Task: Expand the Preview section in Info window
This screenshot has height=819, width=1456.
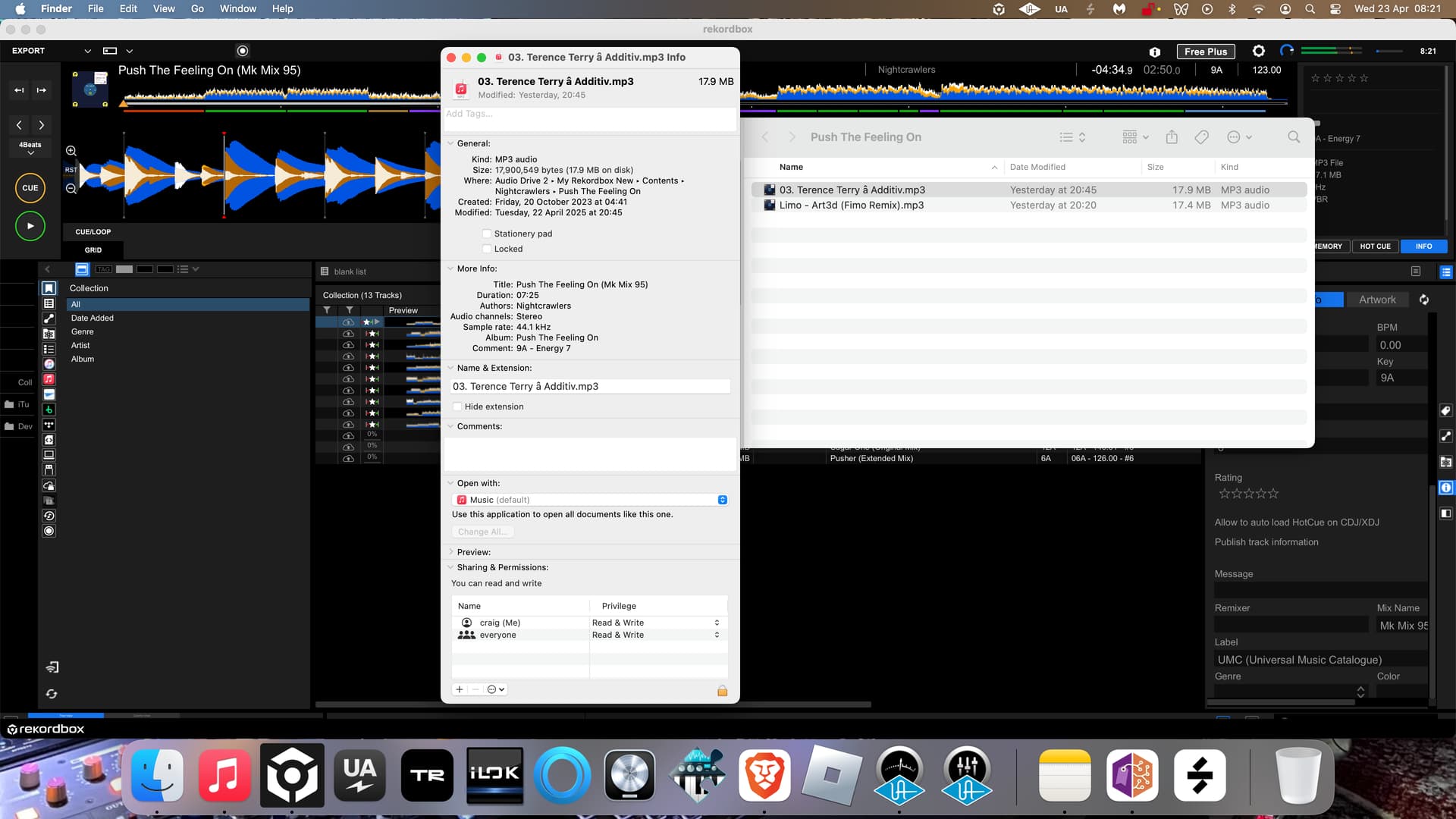Action: tap(450, 552)
